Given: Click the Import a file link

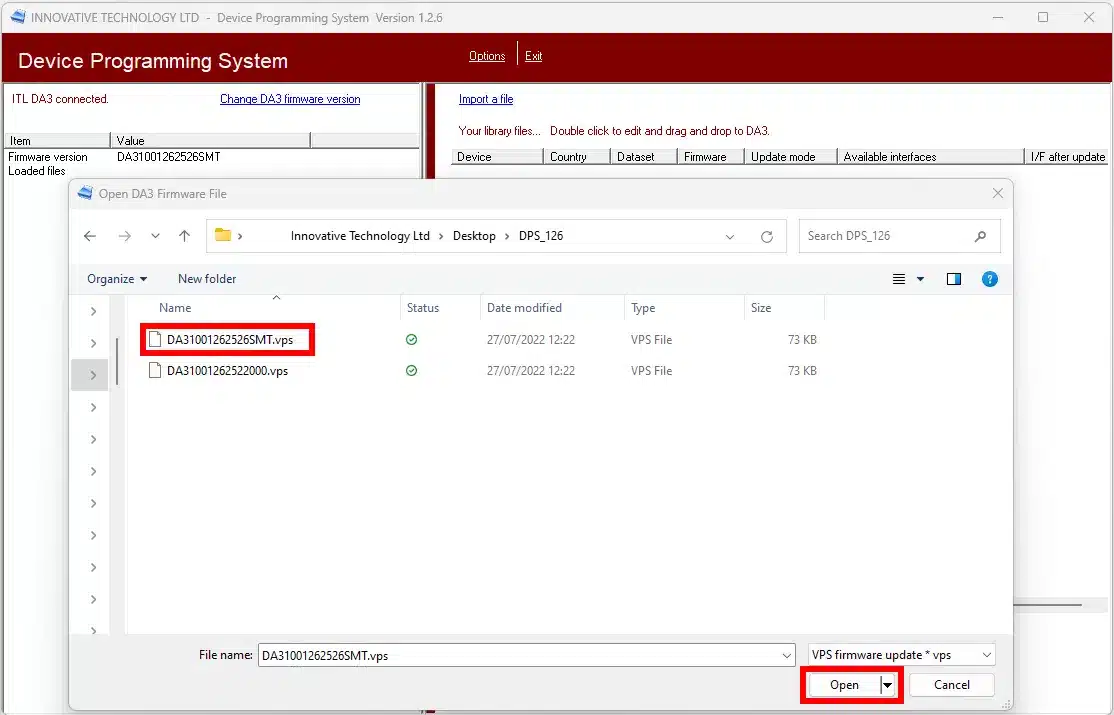Looking at the screenshot, I should [x=486, y=99].
